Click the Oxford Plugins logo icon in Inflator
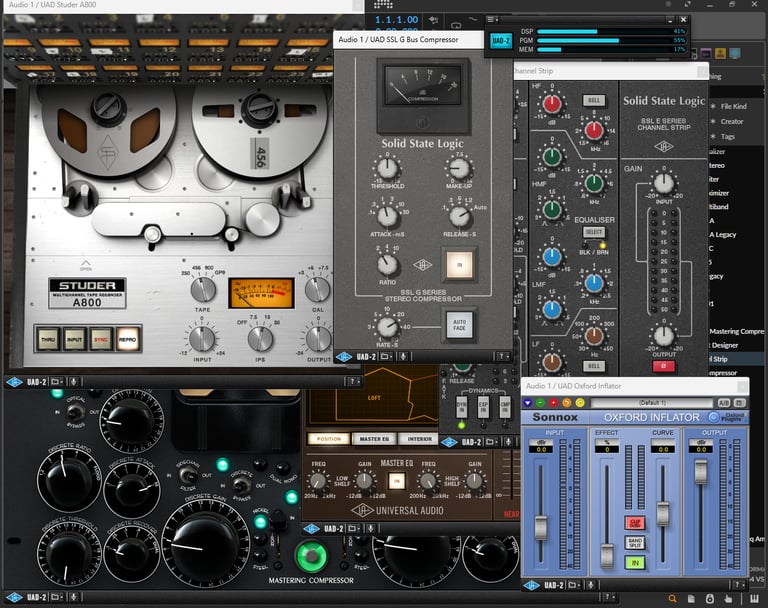The width and height of the screenshot is (768, 608). [714, 417]
